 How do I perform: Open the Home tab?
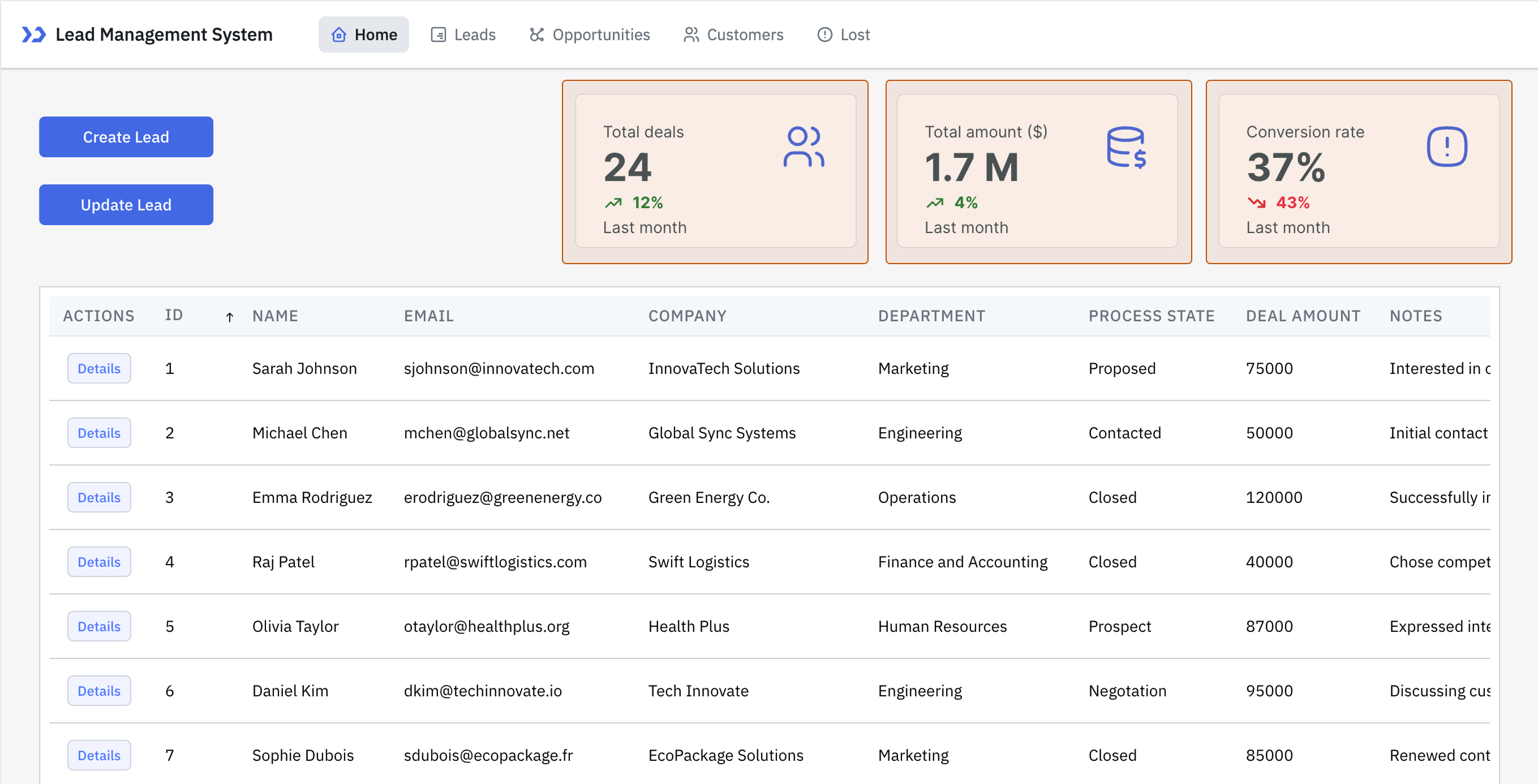tap(364, 35)
